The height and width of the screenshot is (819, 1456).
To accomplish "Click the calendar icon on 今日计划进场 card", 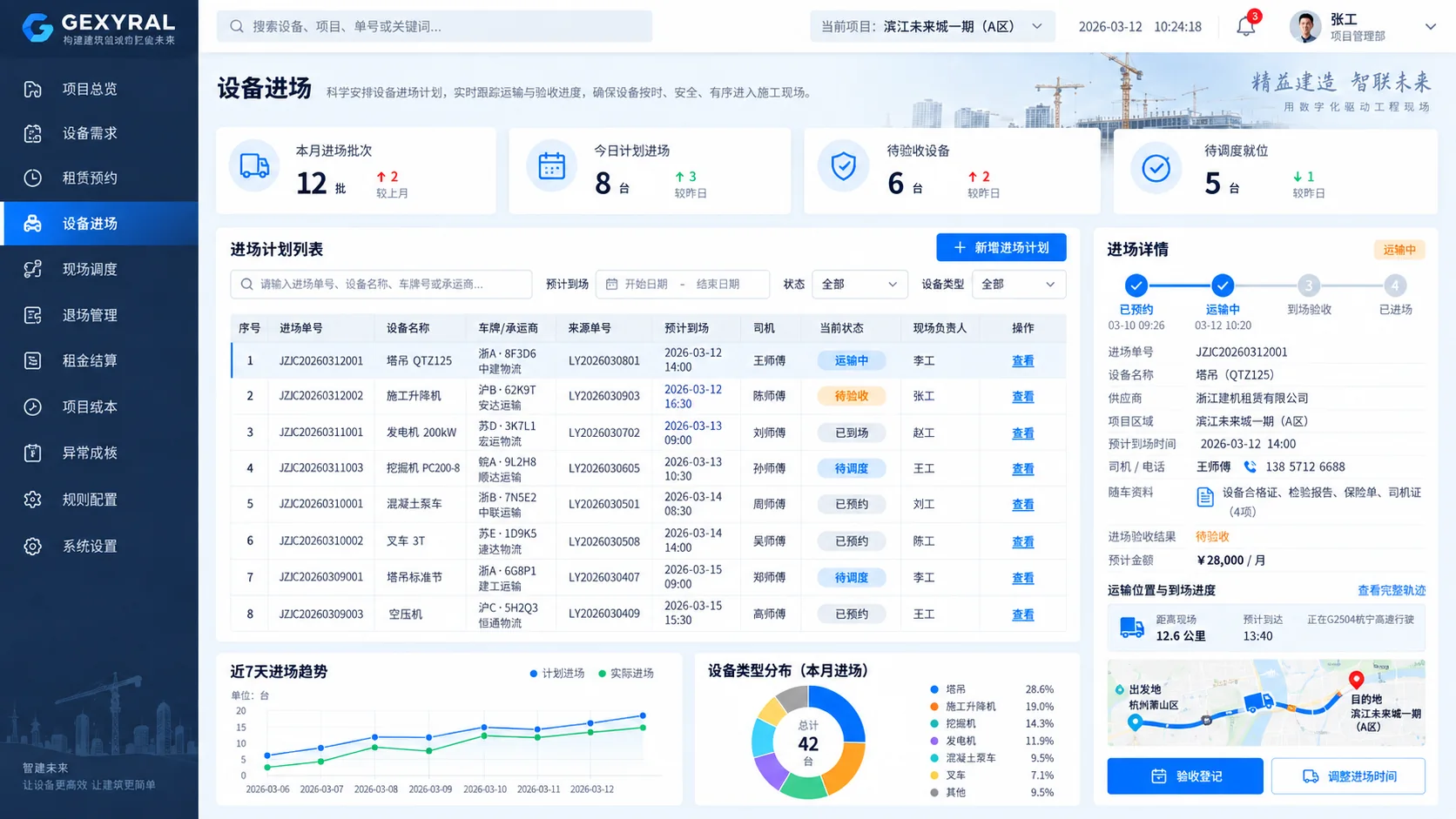I will click(x=551, y=165).
